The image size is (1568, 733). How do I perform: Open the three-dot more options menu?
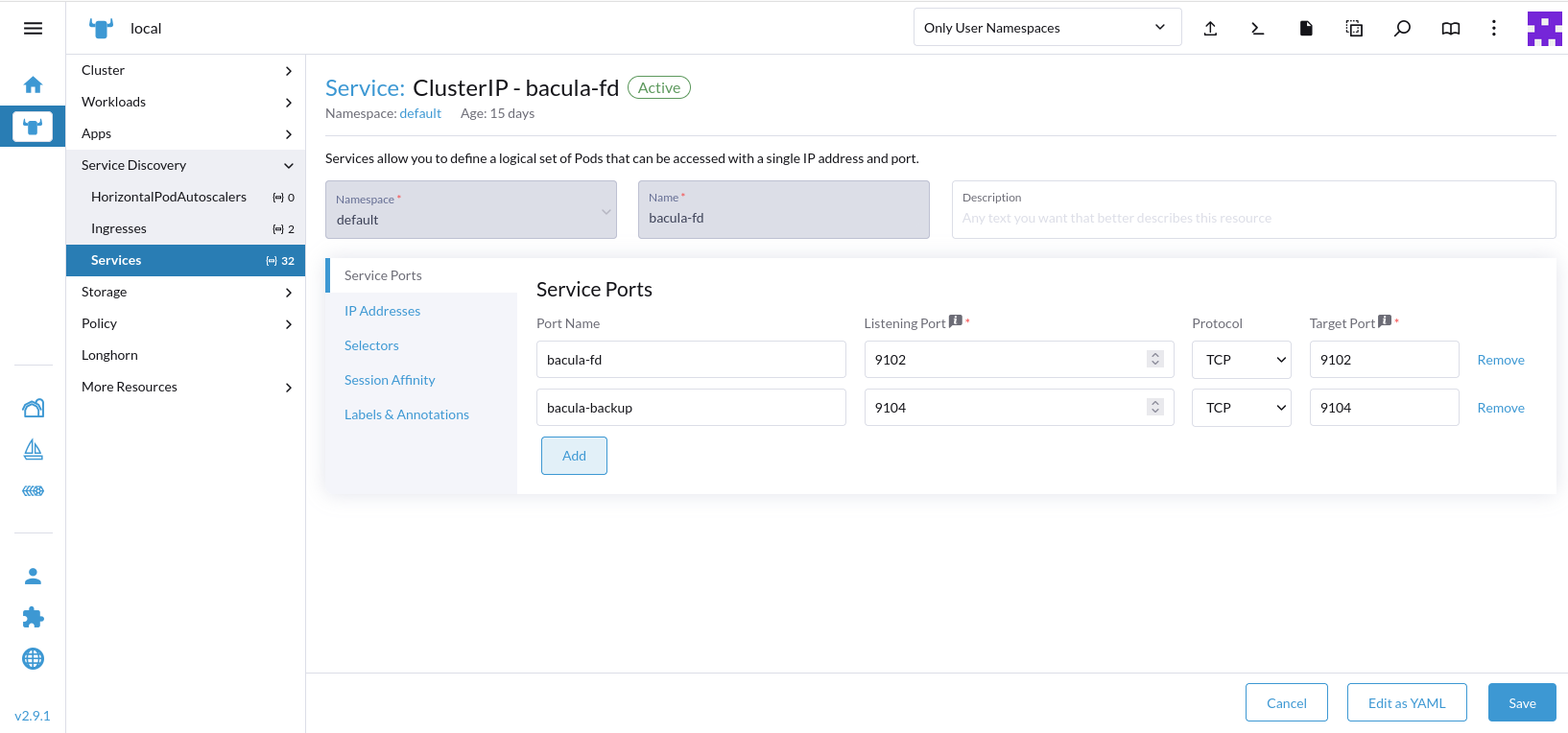click(x=1493, y=28)
